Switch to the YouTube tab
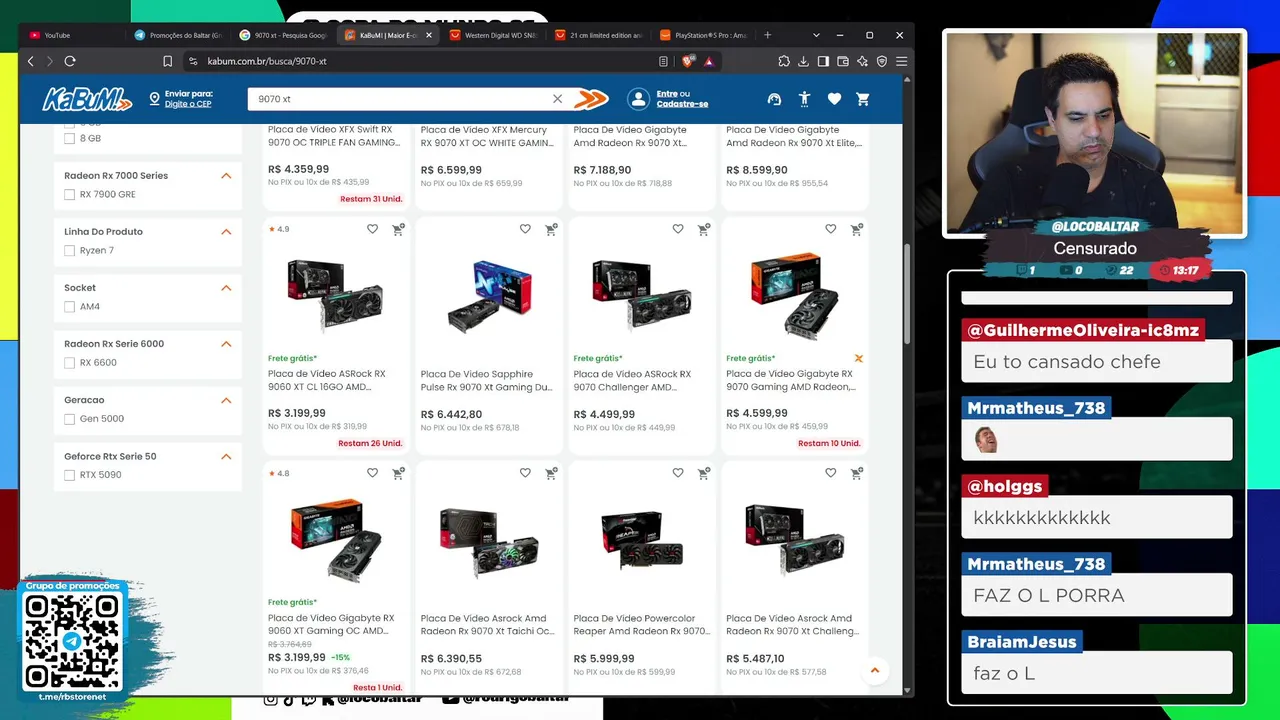The height and width of the screenshot is (720, 1280). [x=75, y=35]
